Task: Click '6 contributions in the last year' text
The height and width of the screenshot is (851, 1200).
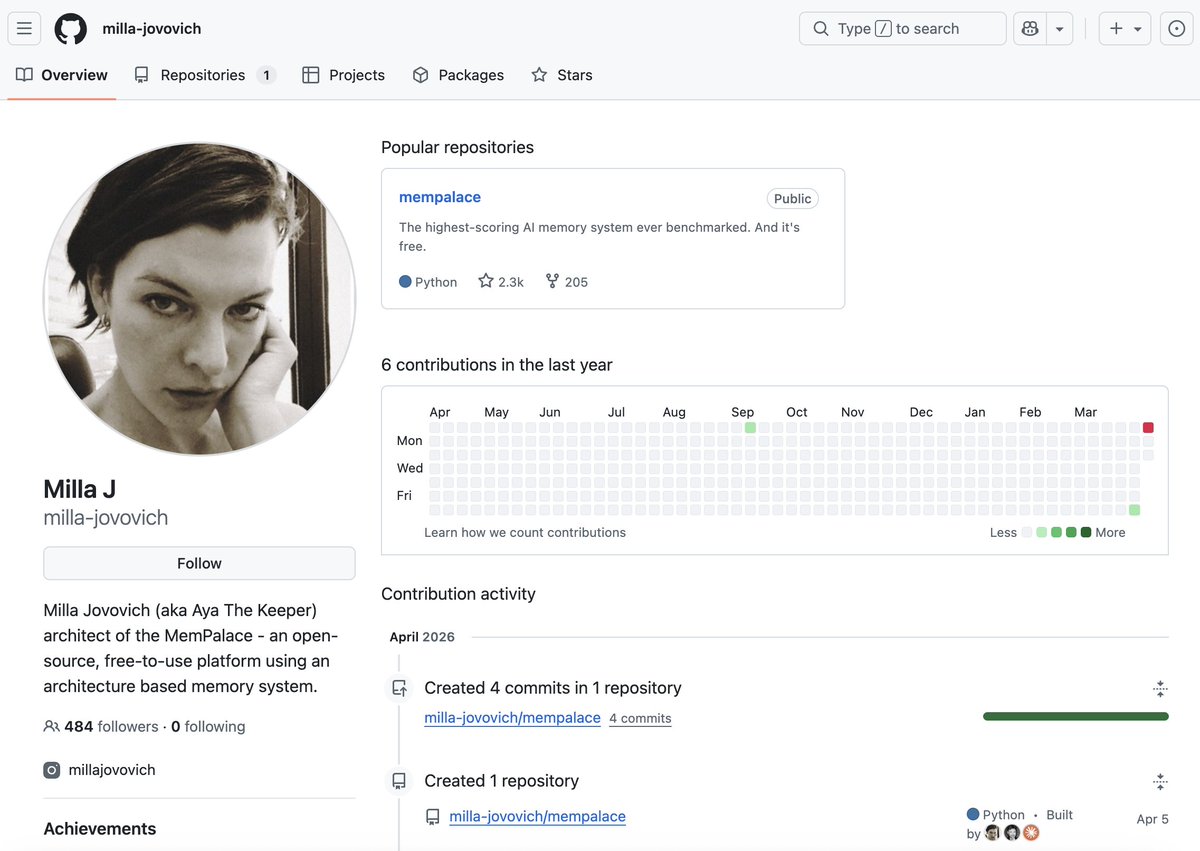Action: pos(497,365)
